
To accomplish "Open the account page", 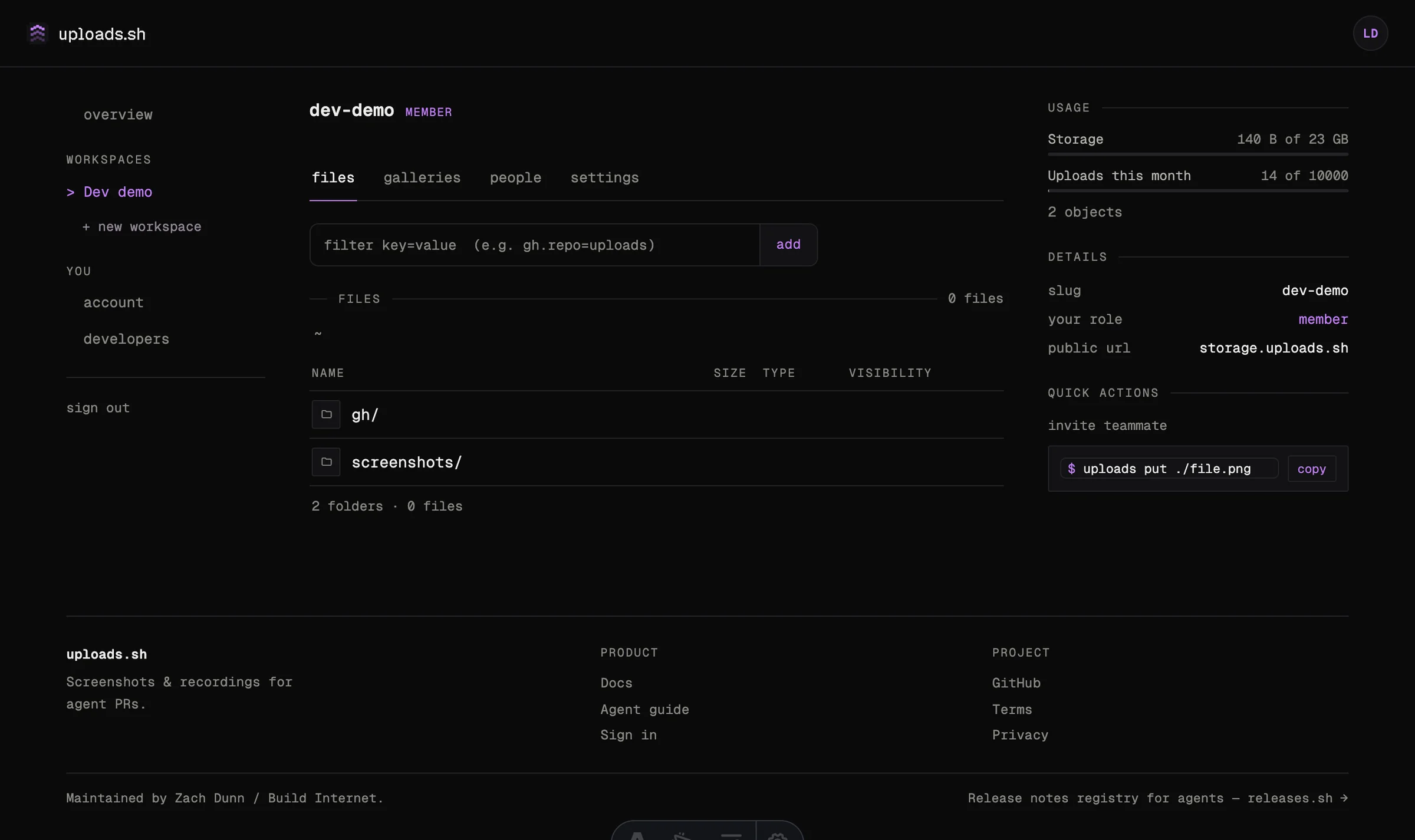I will pyautogui.click(x=113, y=302).
